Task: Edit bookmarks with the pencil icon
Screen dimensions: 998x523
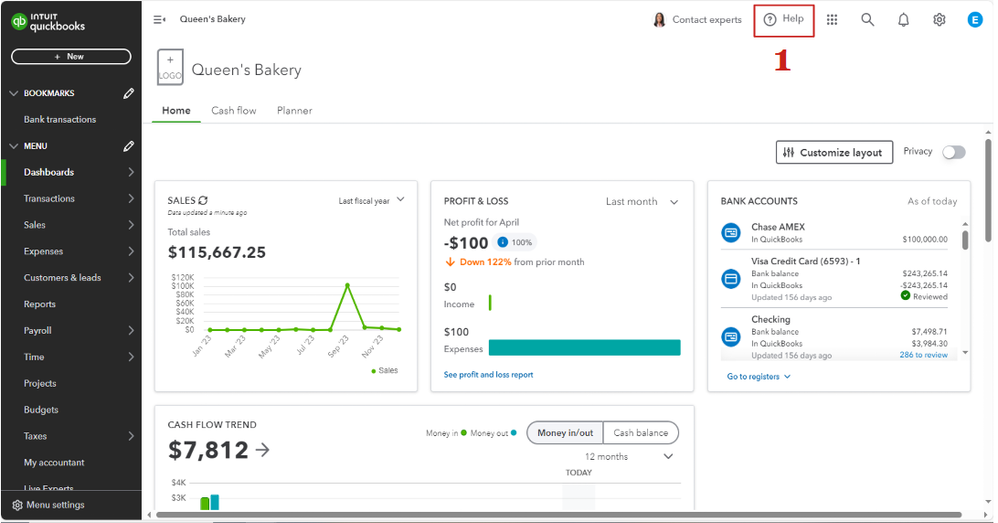Action: (128, 93)
